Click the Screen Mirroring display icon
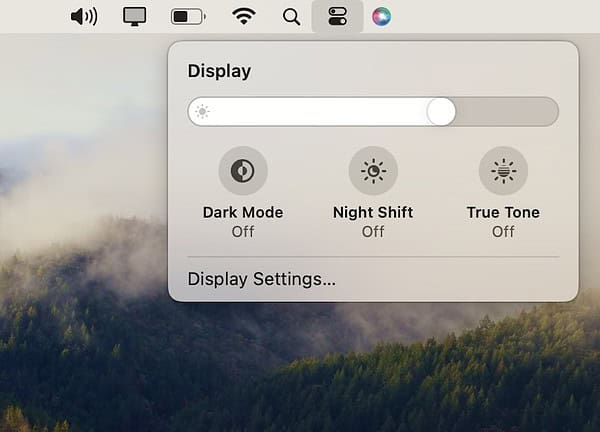Viewport: 600px width, 432px height. point(135,16)
